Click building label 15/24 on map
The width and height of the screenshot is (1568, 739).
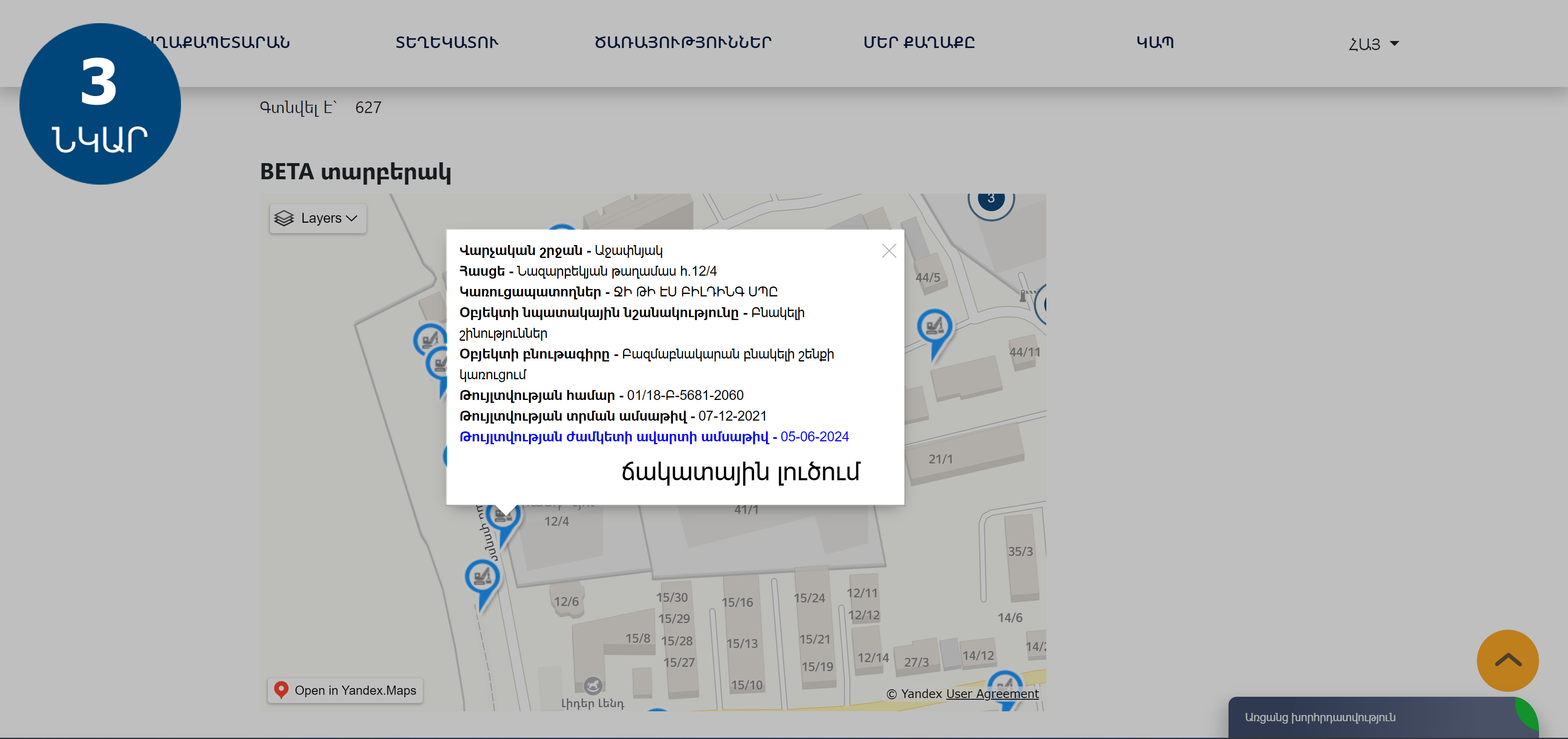tap(809, 598)
